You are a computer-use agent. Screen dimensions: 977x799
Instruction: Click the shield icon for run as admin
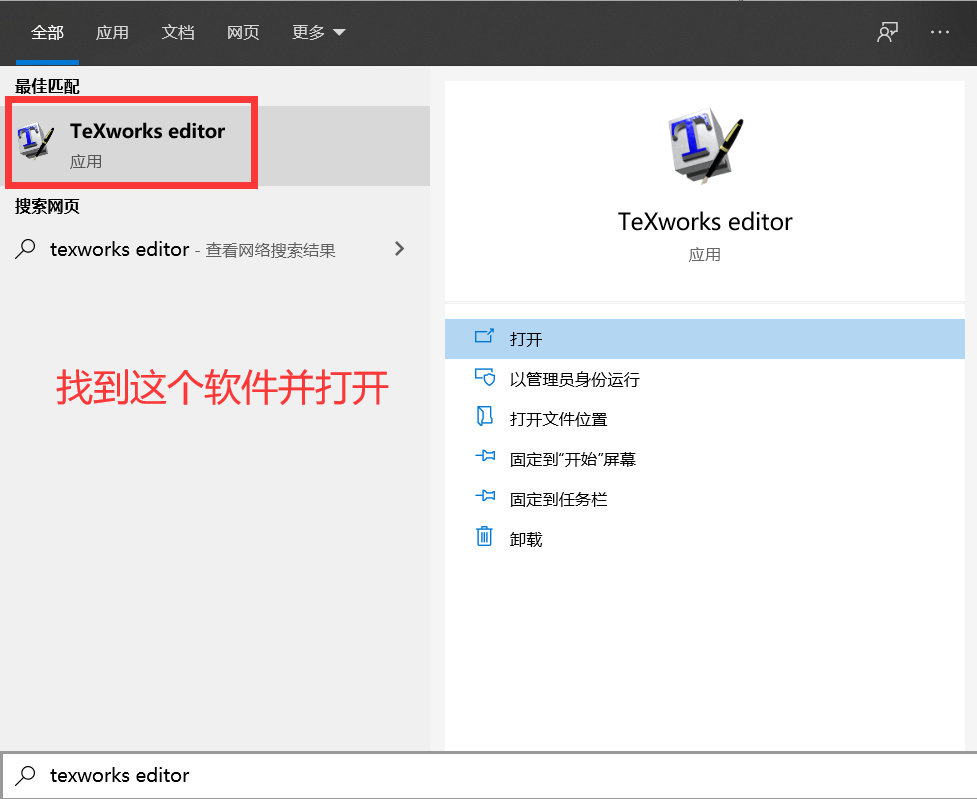(x=485, y=377)
